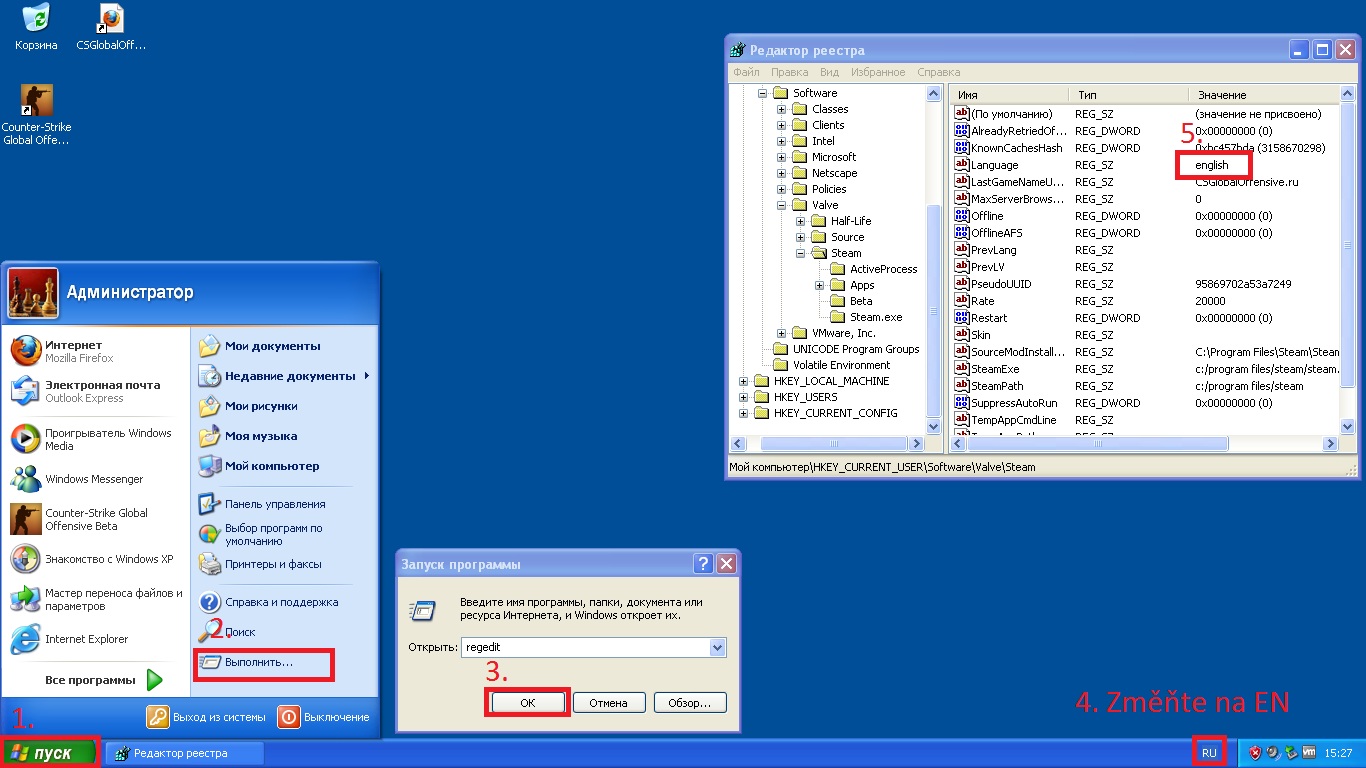
Task: Select Steam.exe key in registry tree
Action: coord(866,317)
